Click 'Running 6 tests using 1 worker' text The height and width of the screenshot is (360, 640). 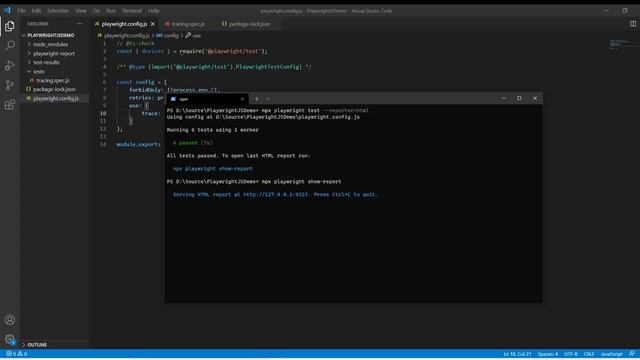click(x=213, y=130)
